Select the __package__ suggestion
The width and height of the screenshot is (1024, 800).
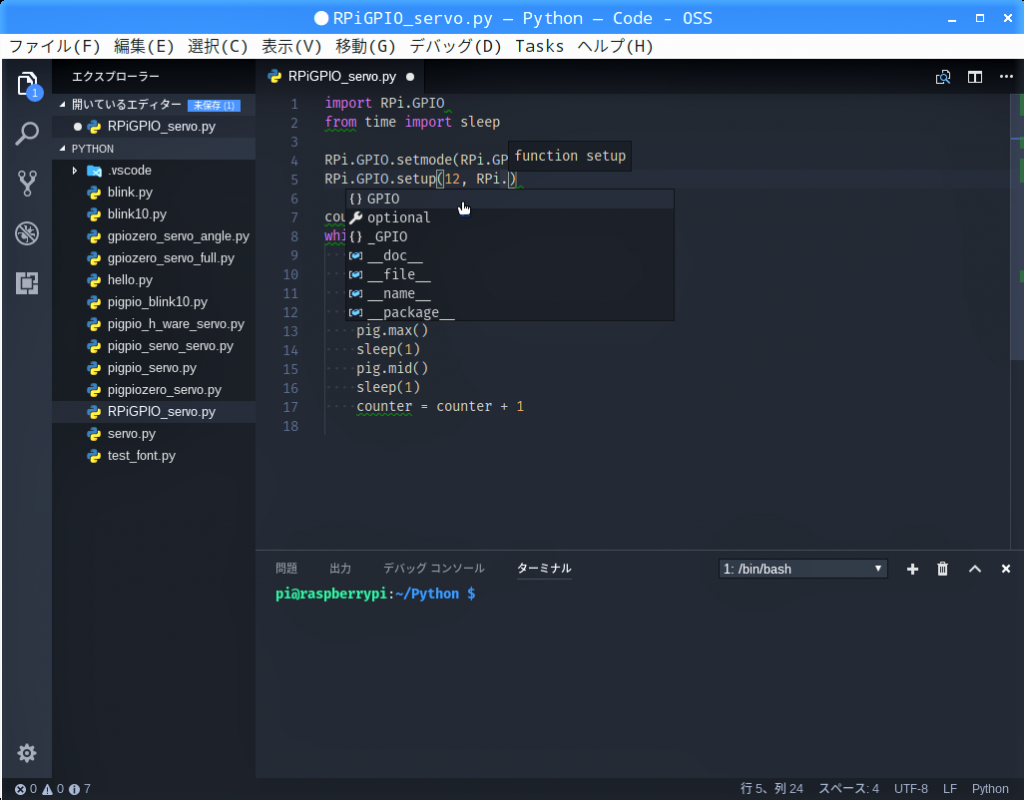click(x=509, y=312)
